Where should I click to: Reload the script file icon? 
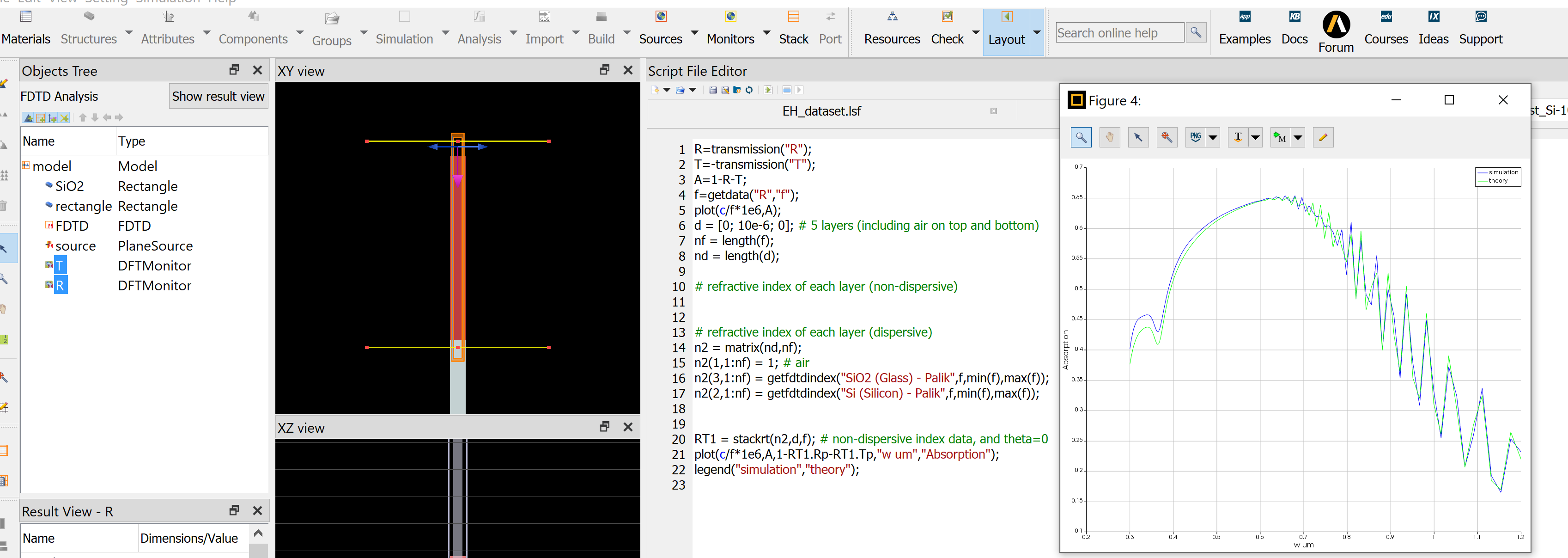pos(749,90)
